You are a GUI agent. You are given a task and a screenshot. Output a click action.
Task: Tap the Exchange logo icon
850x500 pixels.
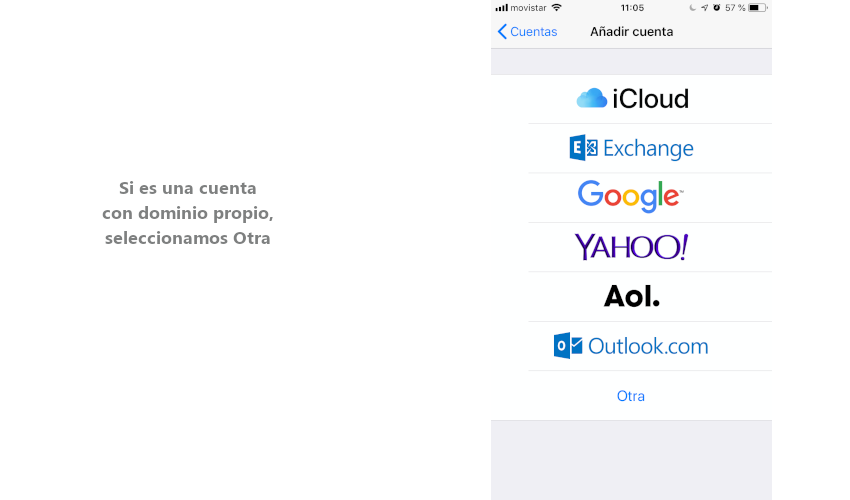583,148
